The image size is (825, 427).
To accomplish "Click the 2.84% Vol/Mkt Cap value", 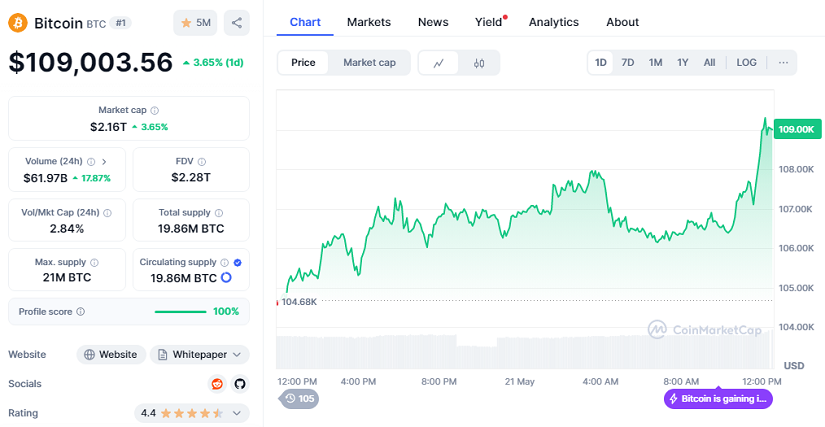I will click(67, 229).
